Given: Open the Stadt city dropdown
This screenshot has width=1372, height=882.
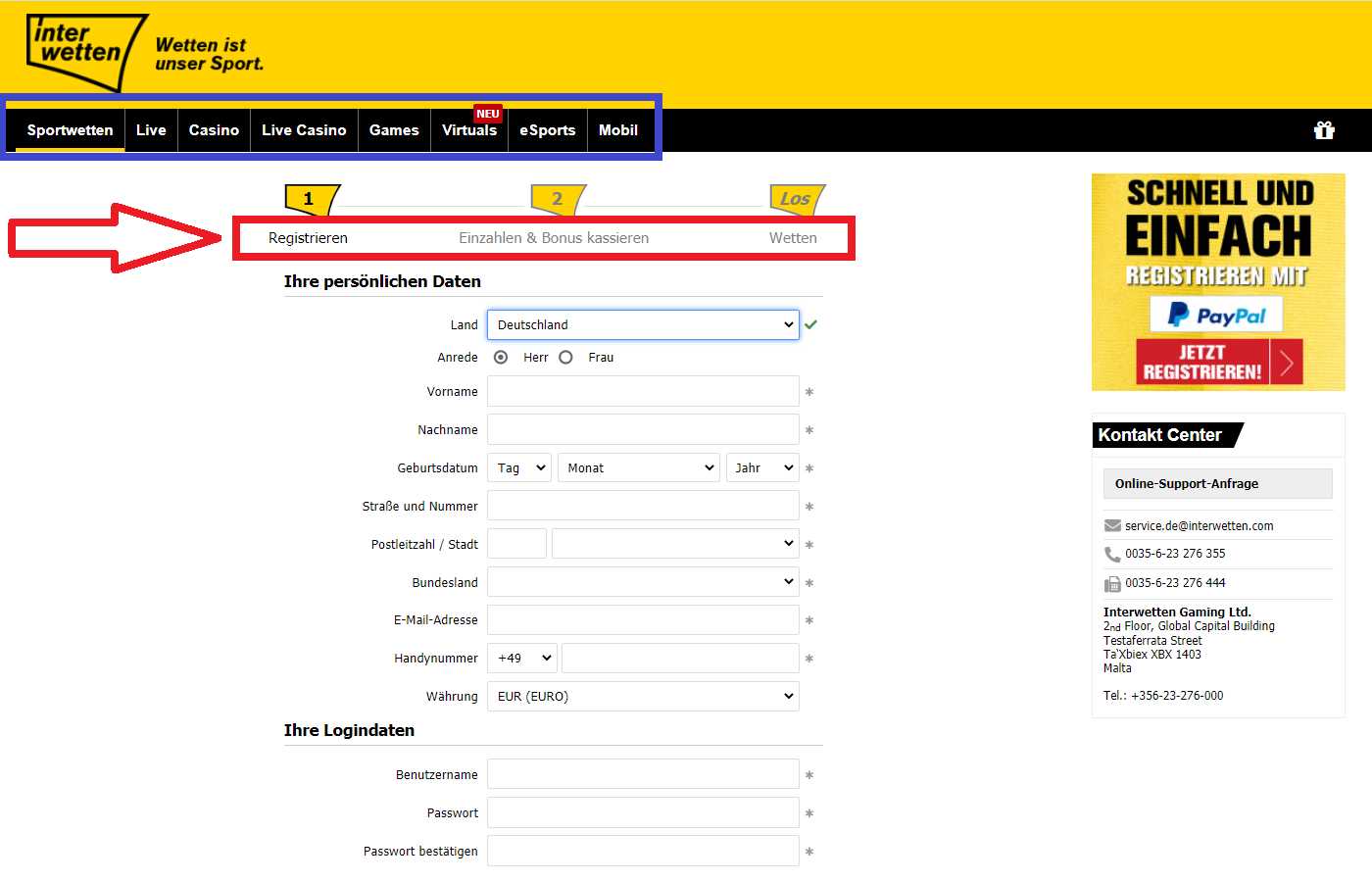Looking at the screenshot, I should [675, 544].
